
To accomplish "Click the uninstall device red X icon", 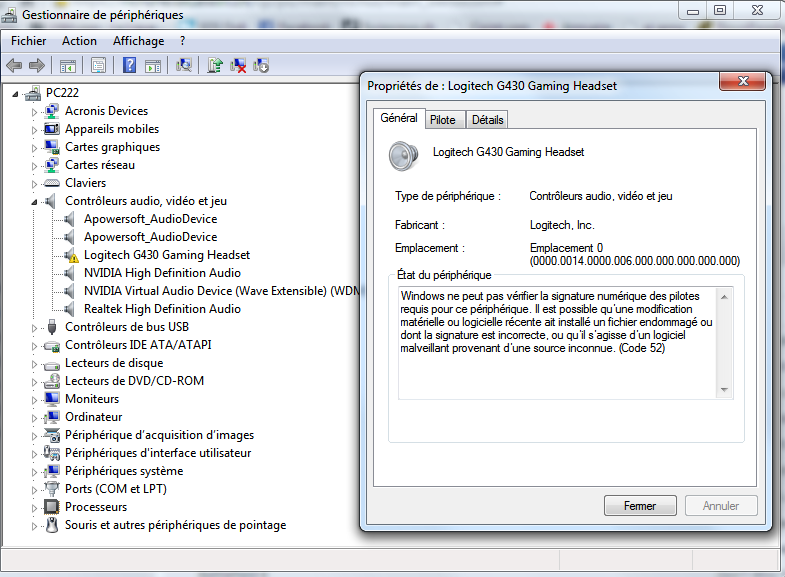I will 238,66.
